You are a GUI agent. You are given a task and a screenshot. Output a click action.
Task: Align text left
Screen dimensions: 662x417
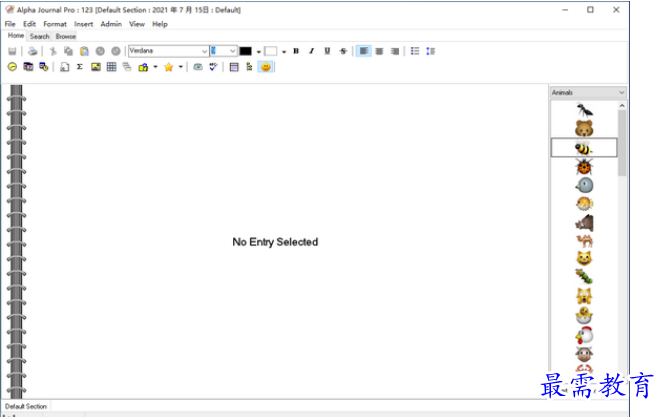click(364, 51)
